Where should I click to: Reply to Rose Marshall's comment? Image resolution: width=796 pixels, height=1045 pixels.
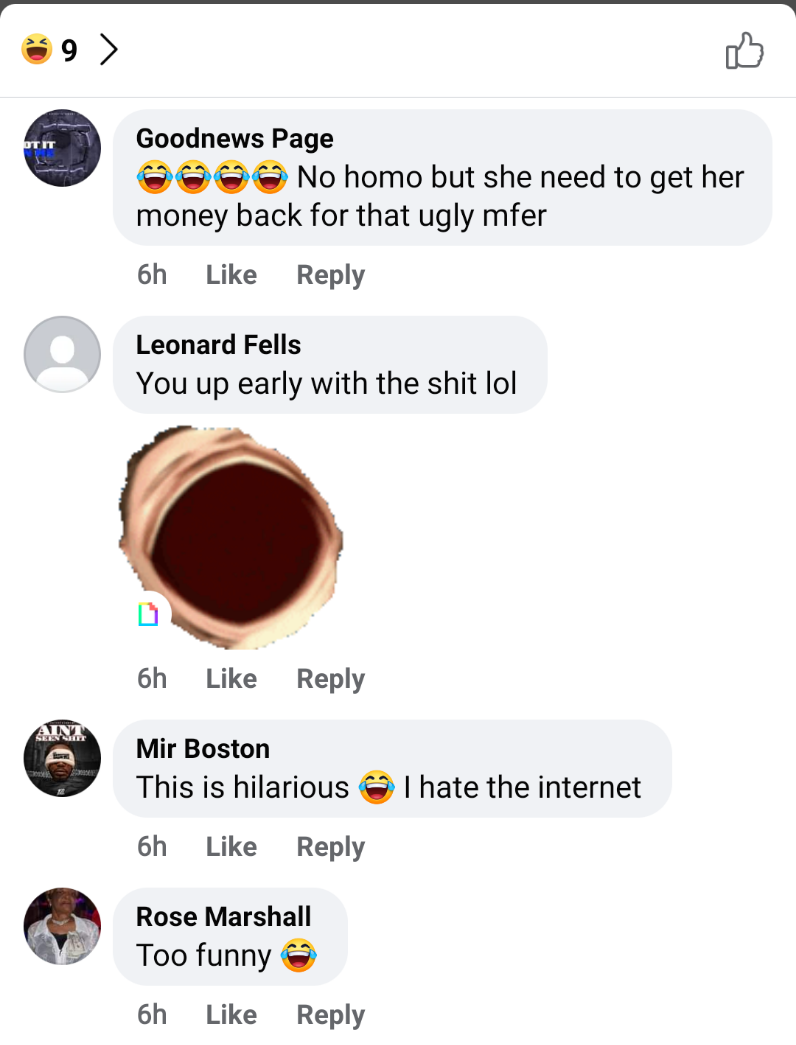pyautogui.click(x=331, y=1015)
